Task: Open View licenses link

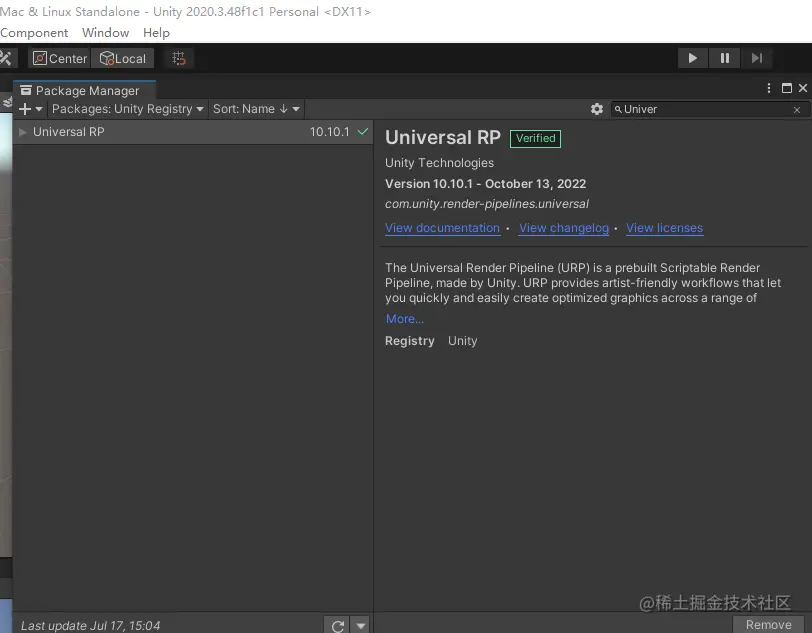Action: point(664,228)
